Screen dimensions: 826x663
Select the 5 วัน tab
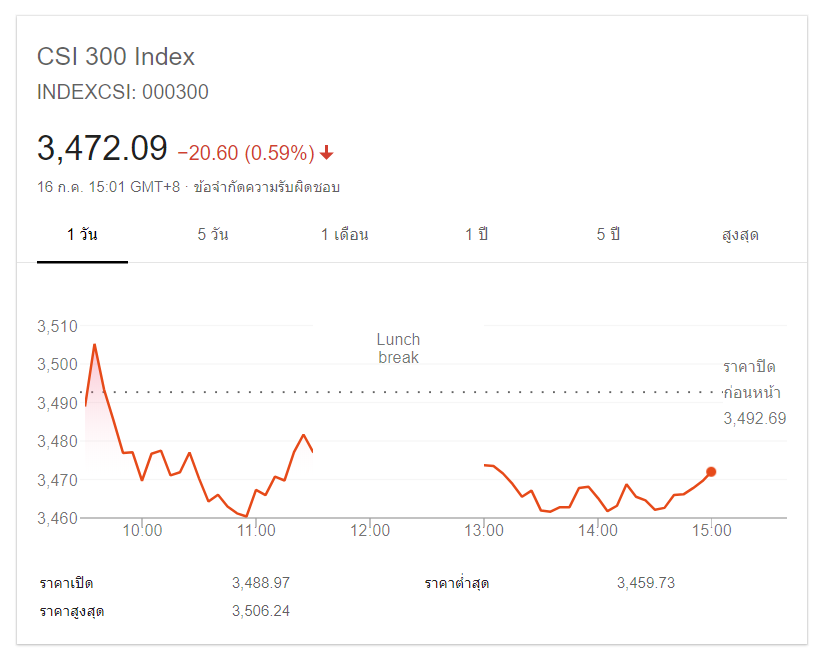pos(213,235)
